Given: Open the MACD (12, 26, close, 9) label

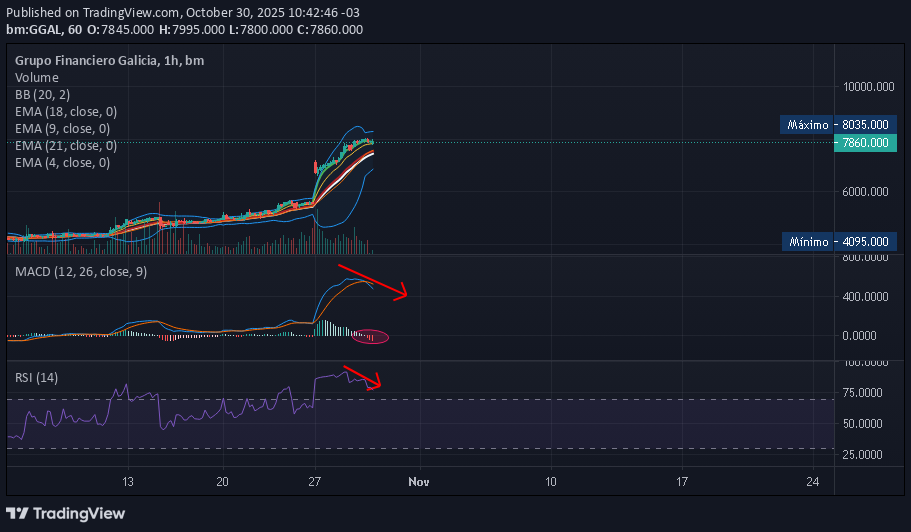Looking at the screenshot, I should coord(80,272).
